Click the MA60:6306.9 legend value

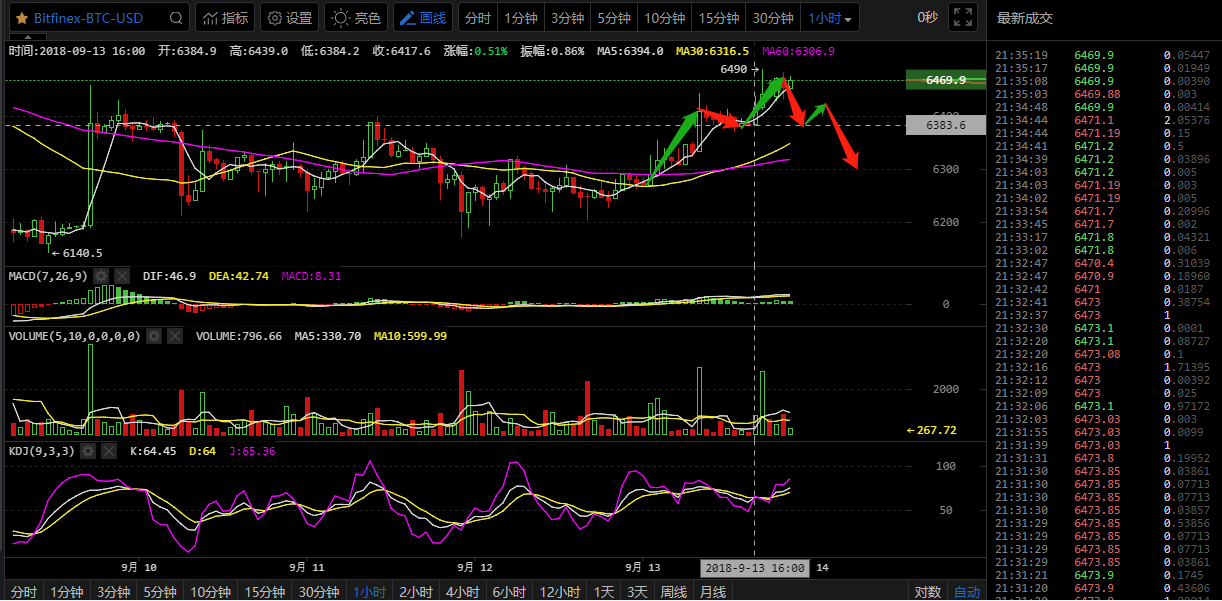[798, 50]
